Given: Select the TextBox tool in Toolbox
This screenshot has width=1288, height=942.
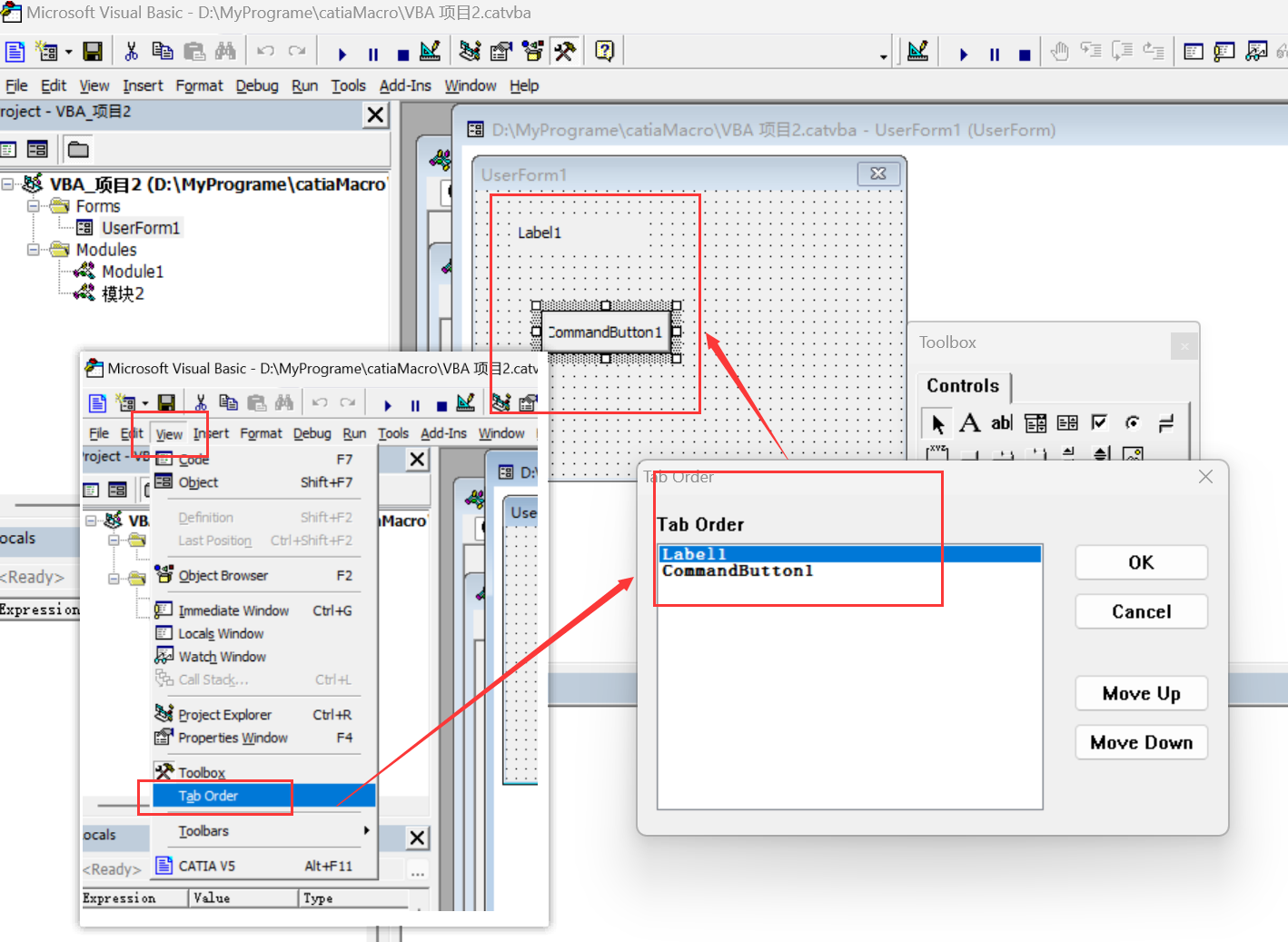Looking at the screenshot, I should pyautogui.click(x=1002, y=423).
